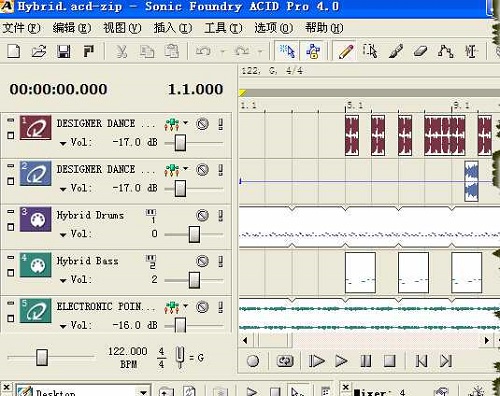
Task: Click ELECTRONIC POIN track loop icon
Action: (x=36, y=311)
